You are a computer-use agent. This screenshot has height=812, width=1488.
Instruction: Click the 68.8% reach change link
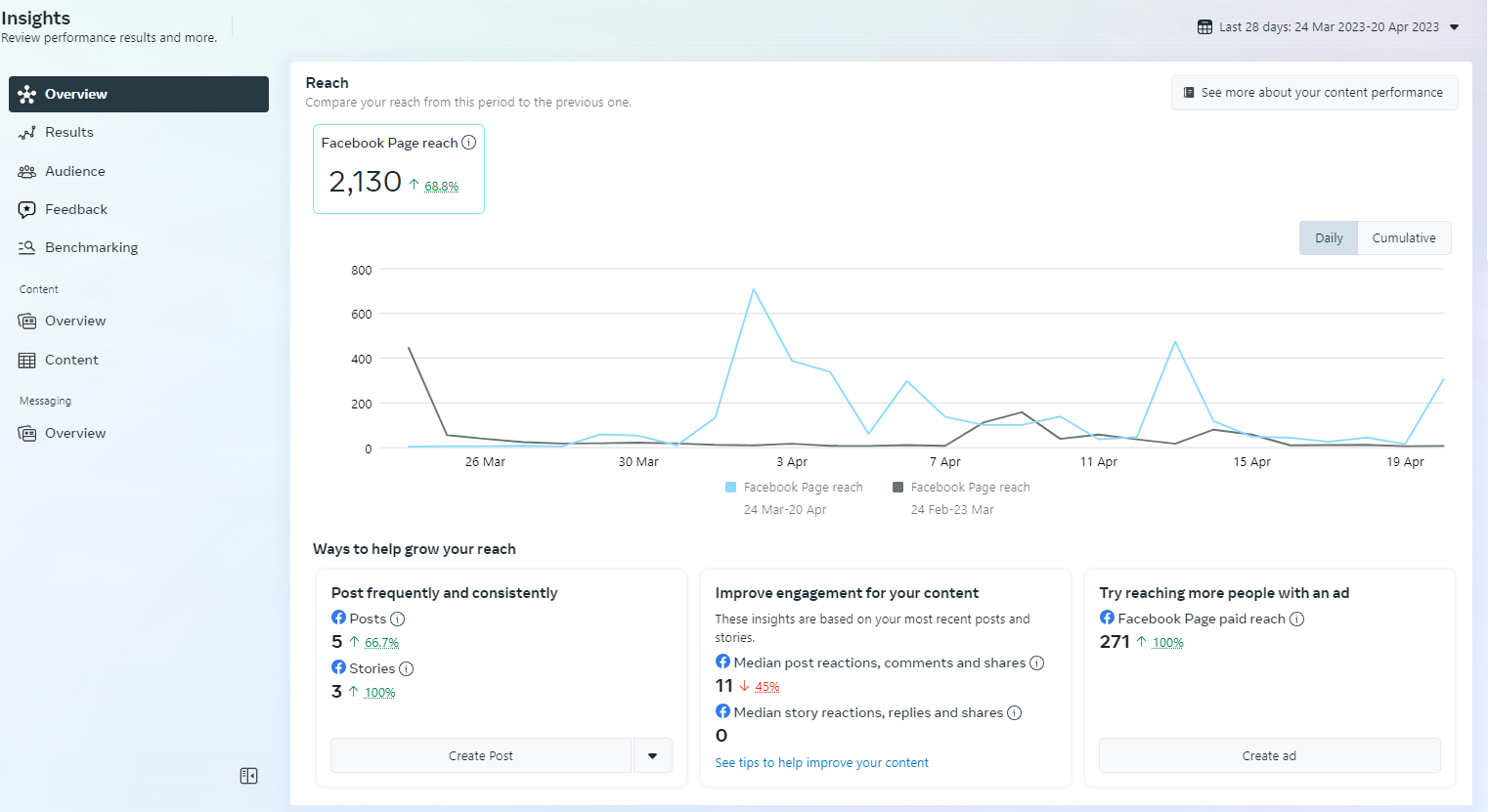(x=441, y=187)
